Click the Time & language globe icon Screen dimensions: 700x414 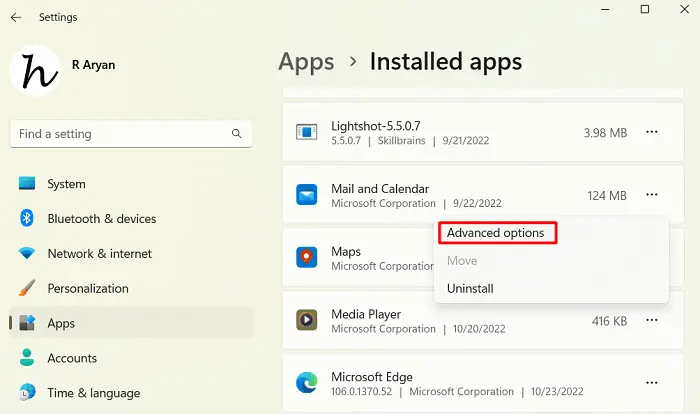pyautogui.click(x=27, y=392)
